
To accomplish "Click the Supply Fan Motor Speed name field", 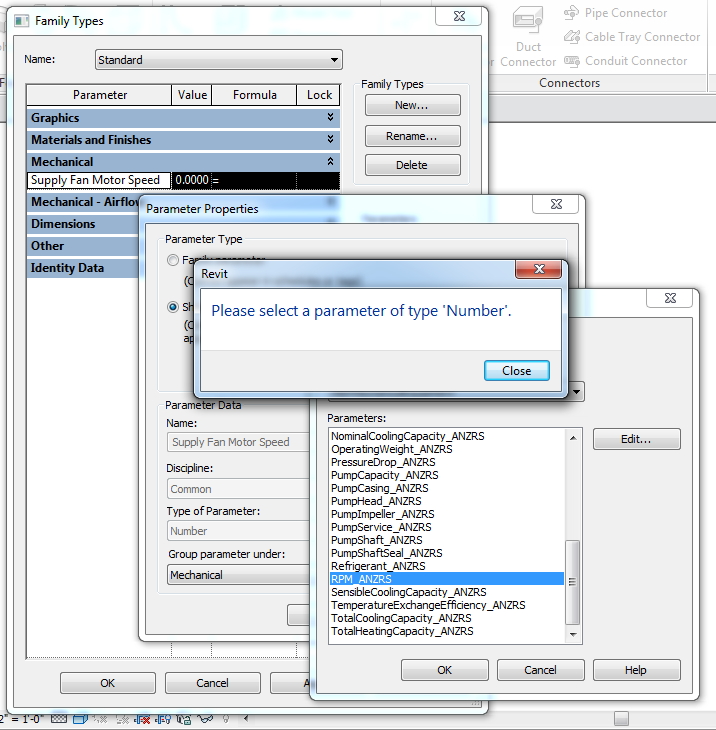I will coord(238,442).
